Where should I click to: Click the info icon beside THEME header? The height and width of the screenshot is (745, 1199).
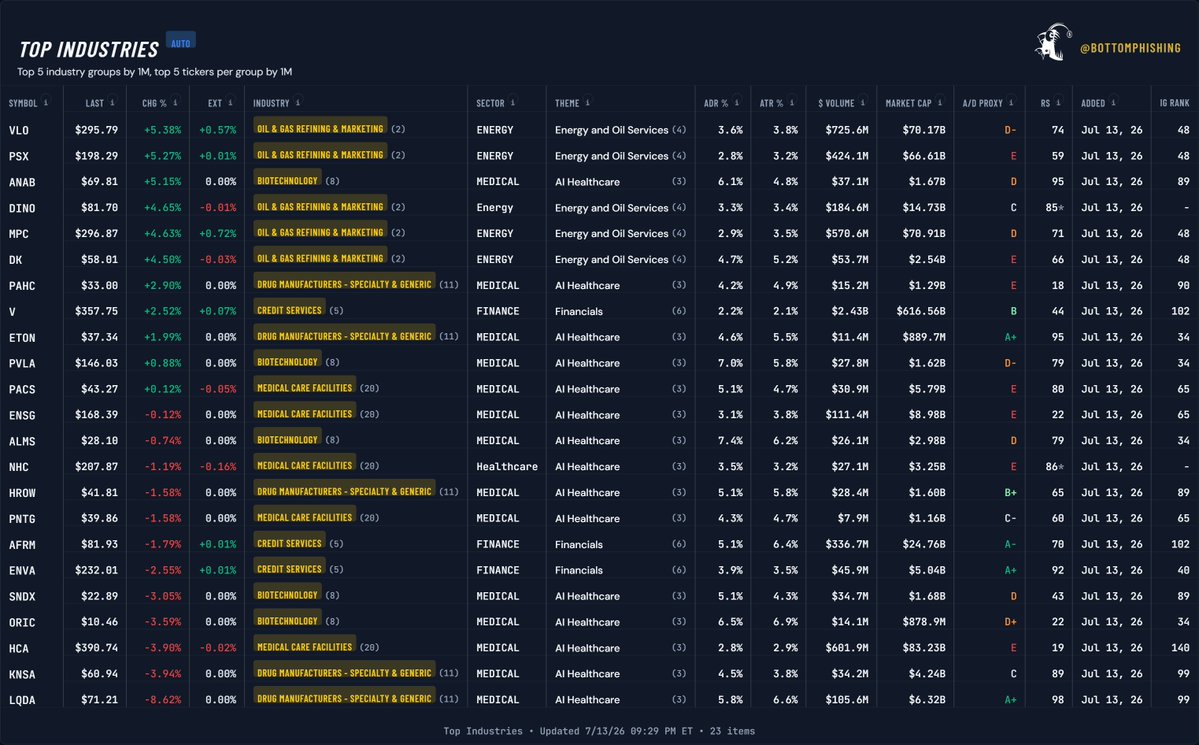point(587,102)
